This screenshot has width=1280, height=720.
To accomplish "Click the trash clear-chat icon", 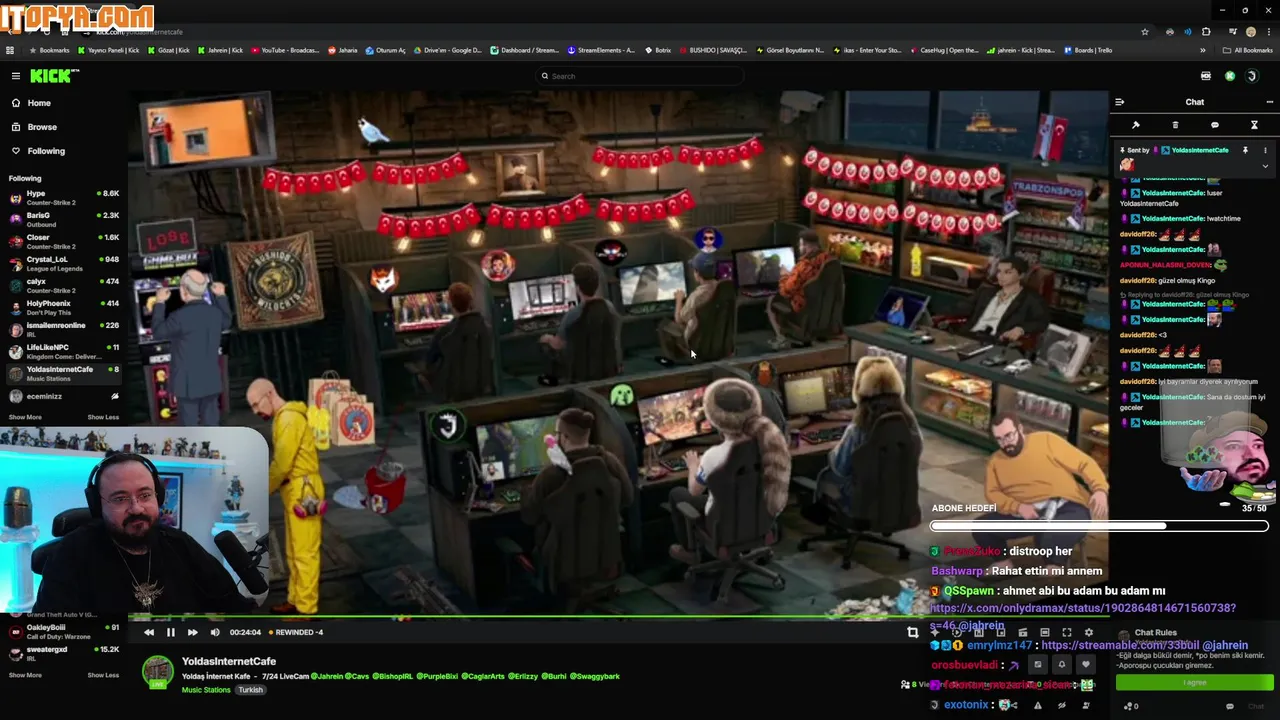I will [1175, 125].
